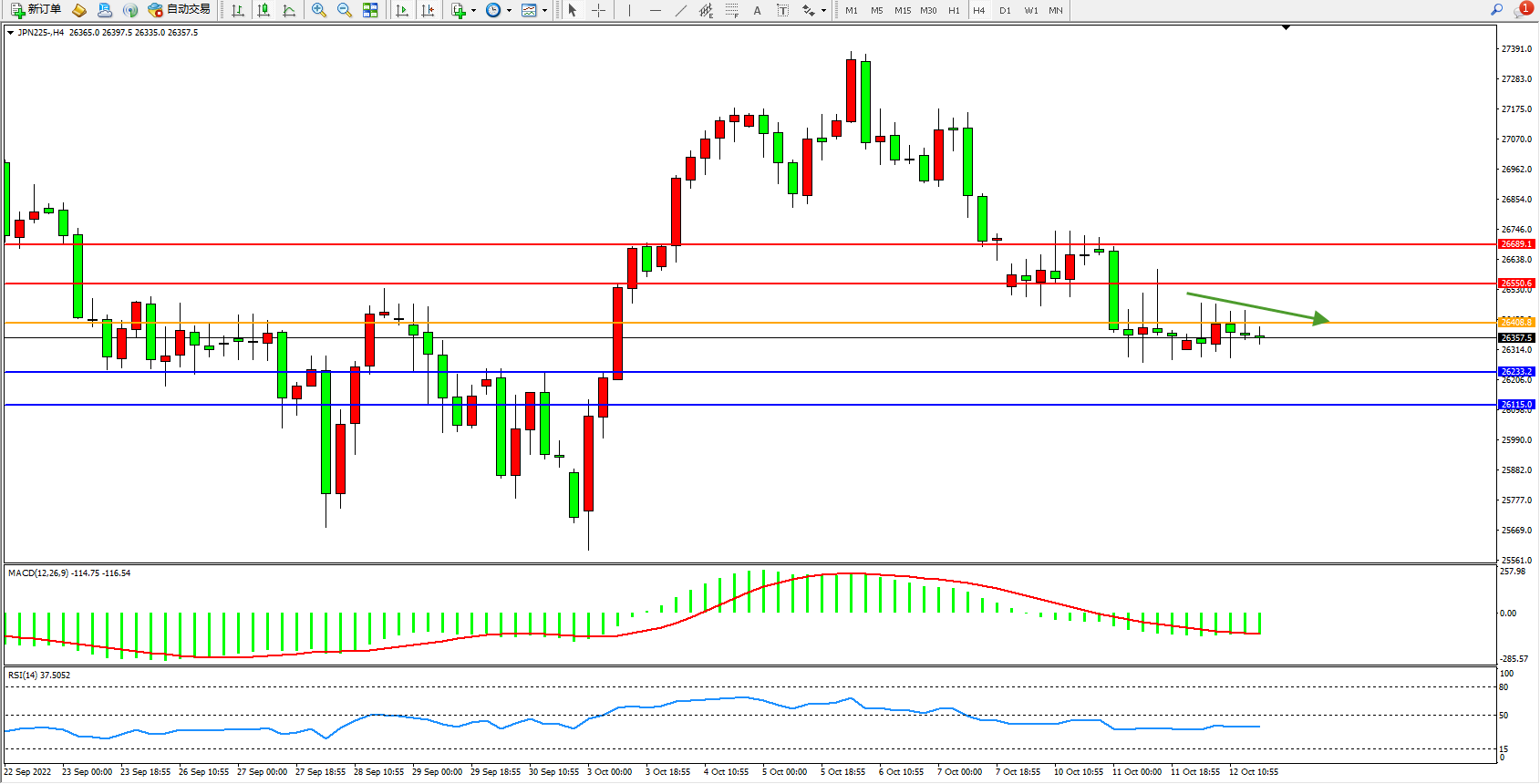Click the orange 26408.8 price level label

tap(1516, 322)
